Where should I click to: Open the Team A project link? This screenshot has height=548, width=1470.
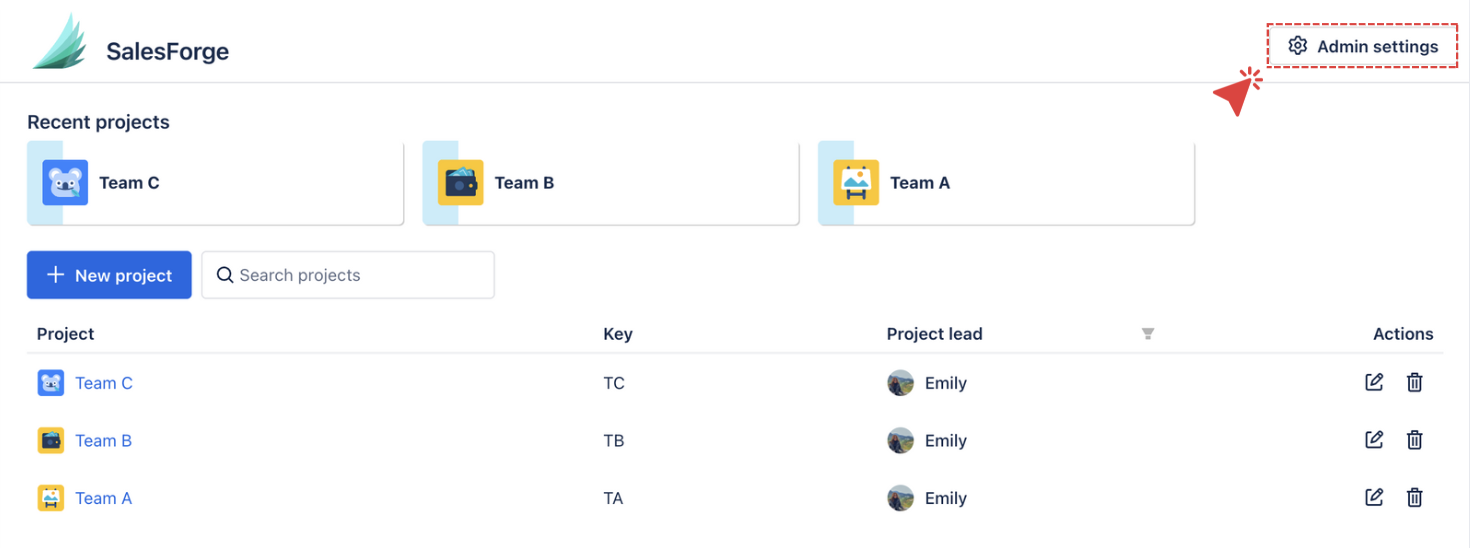(104, 498)
